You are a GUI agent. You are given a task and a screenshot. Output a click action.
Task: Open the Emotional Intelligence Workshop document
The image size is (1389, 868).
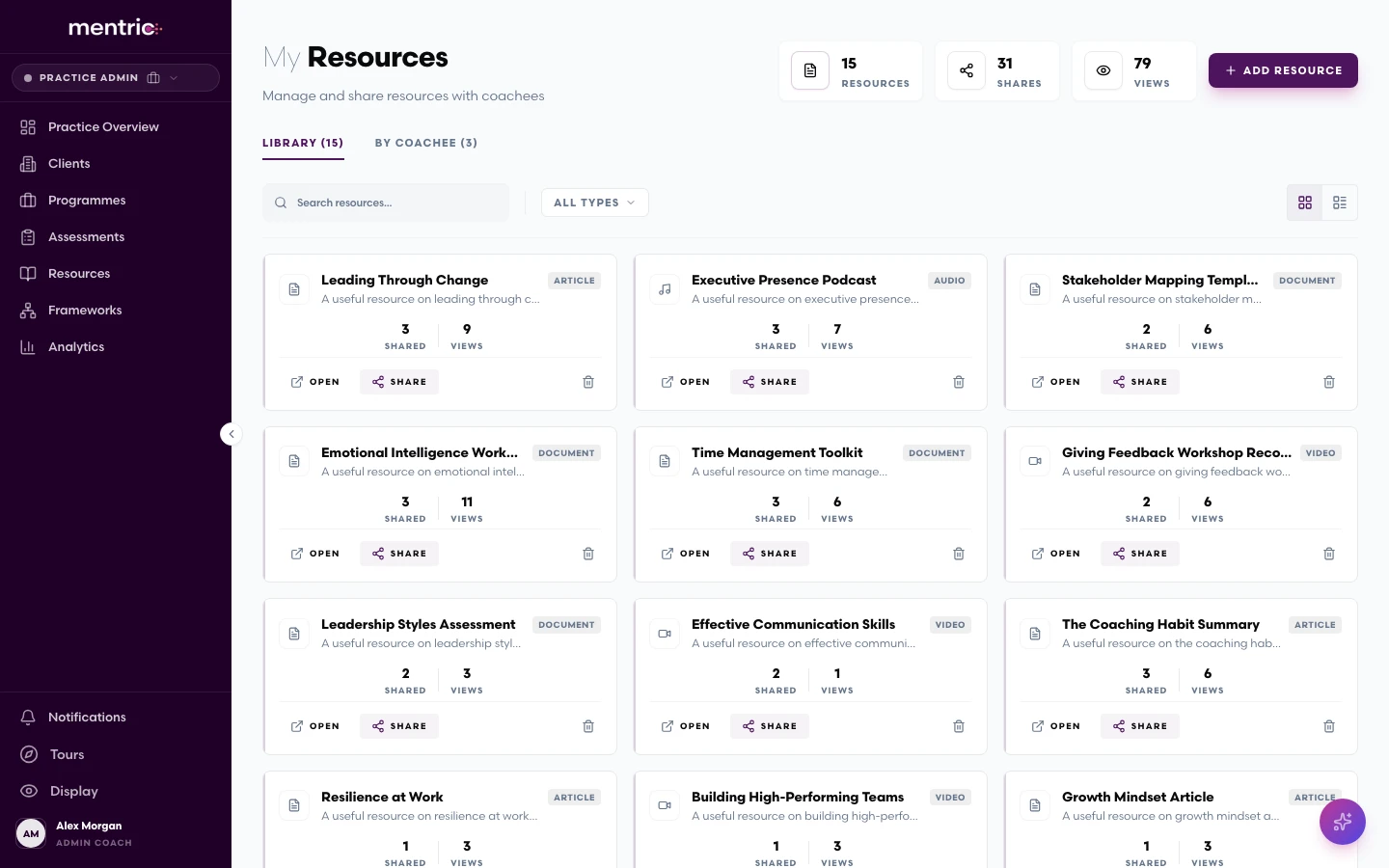coord(315,554)
